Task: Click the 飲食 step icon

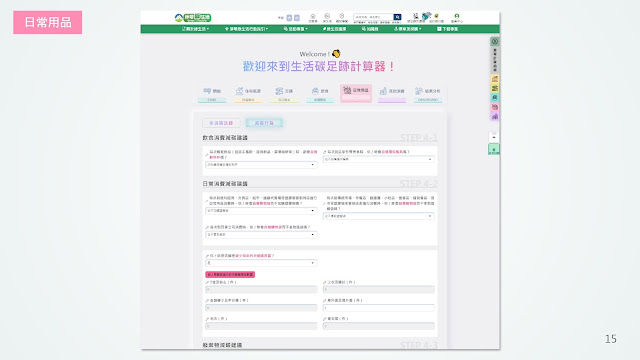Action: point(315,91)
